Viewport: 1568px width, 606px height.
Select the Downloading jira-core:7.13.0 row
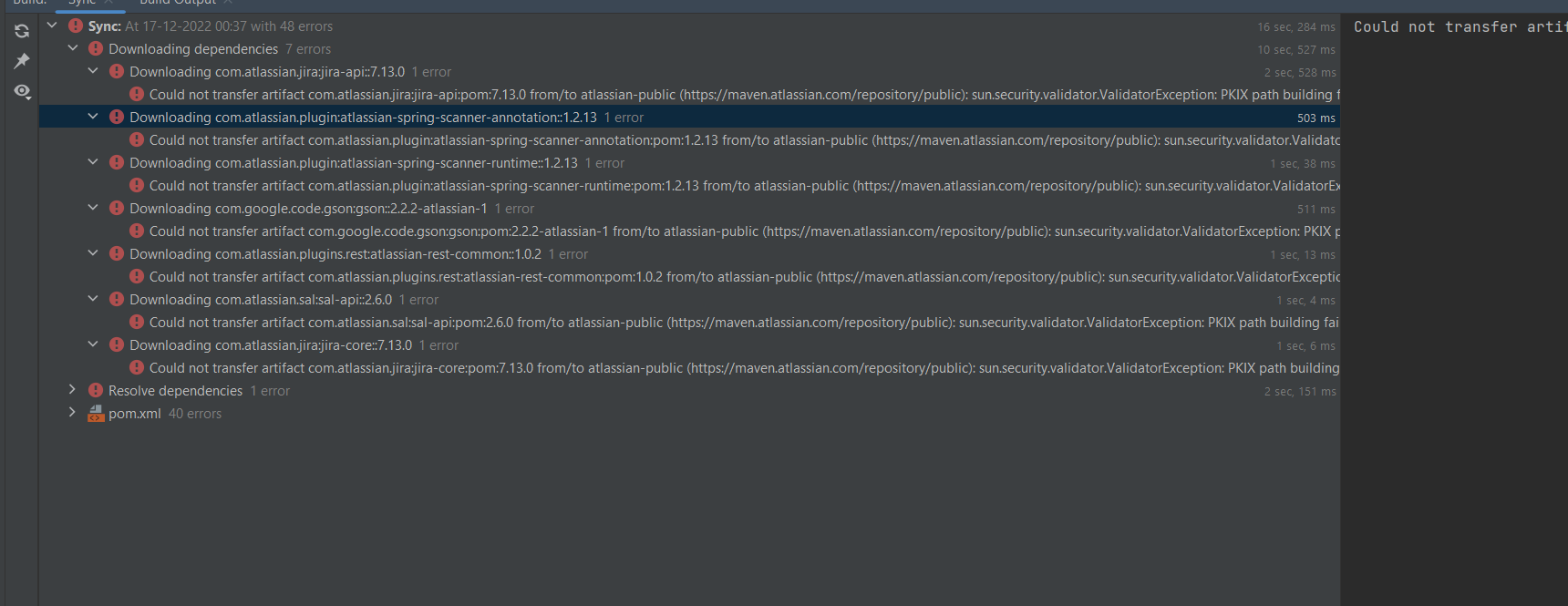click(x=689, y=345)
